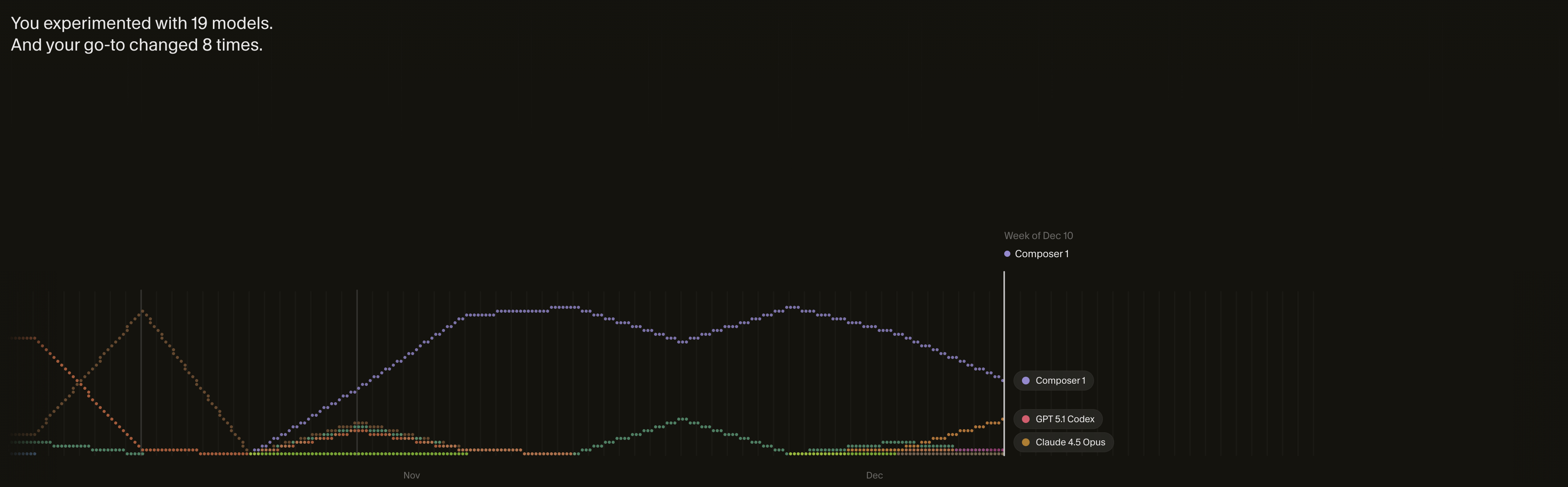
Task: Click the orange dot on Claude 4.5 Opus chip
Action: 1026,443
